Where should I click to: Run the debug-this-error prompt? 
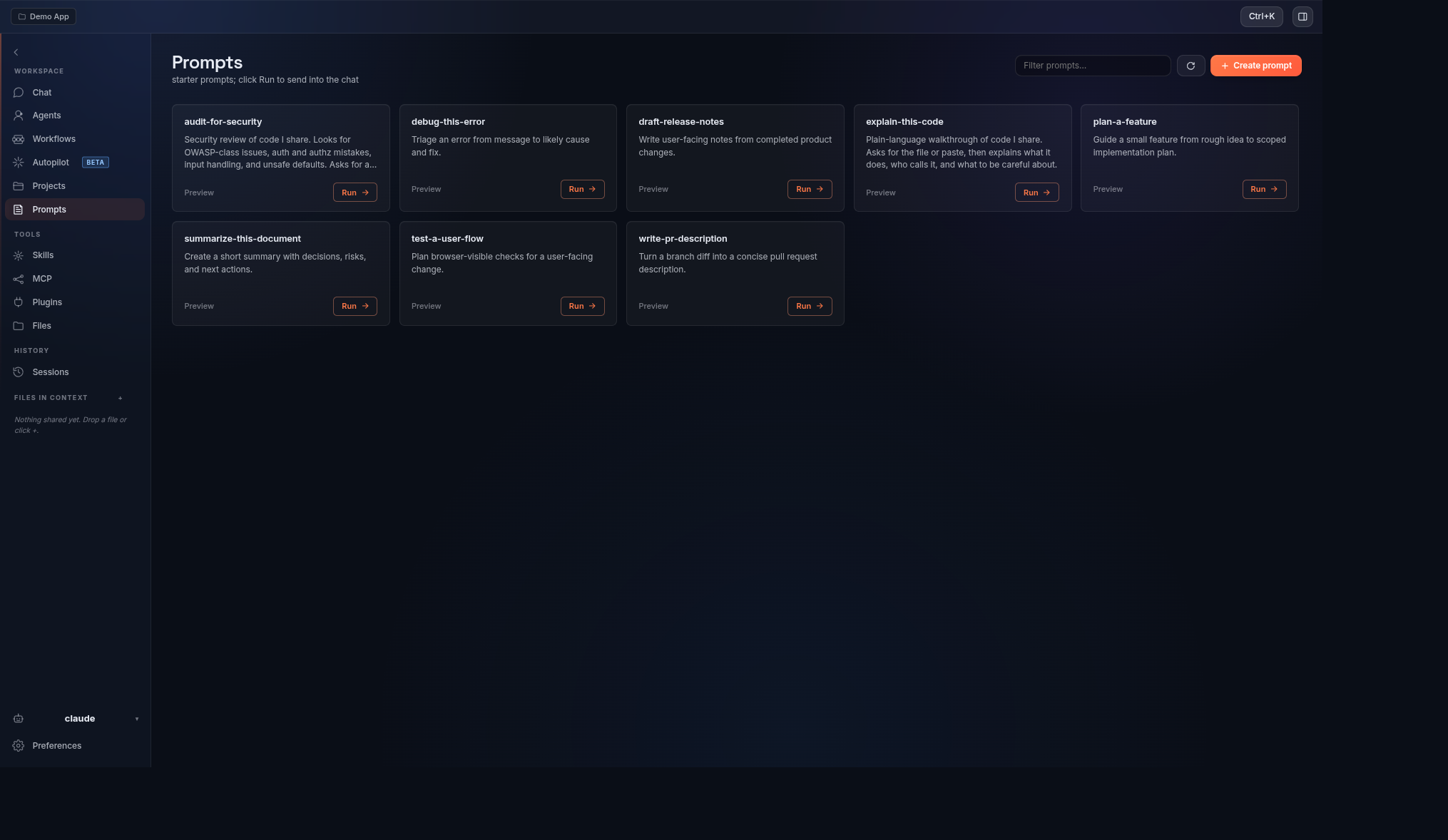tap(582, 189)
